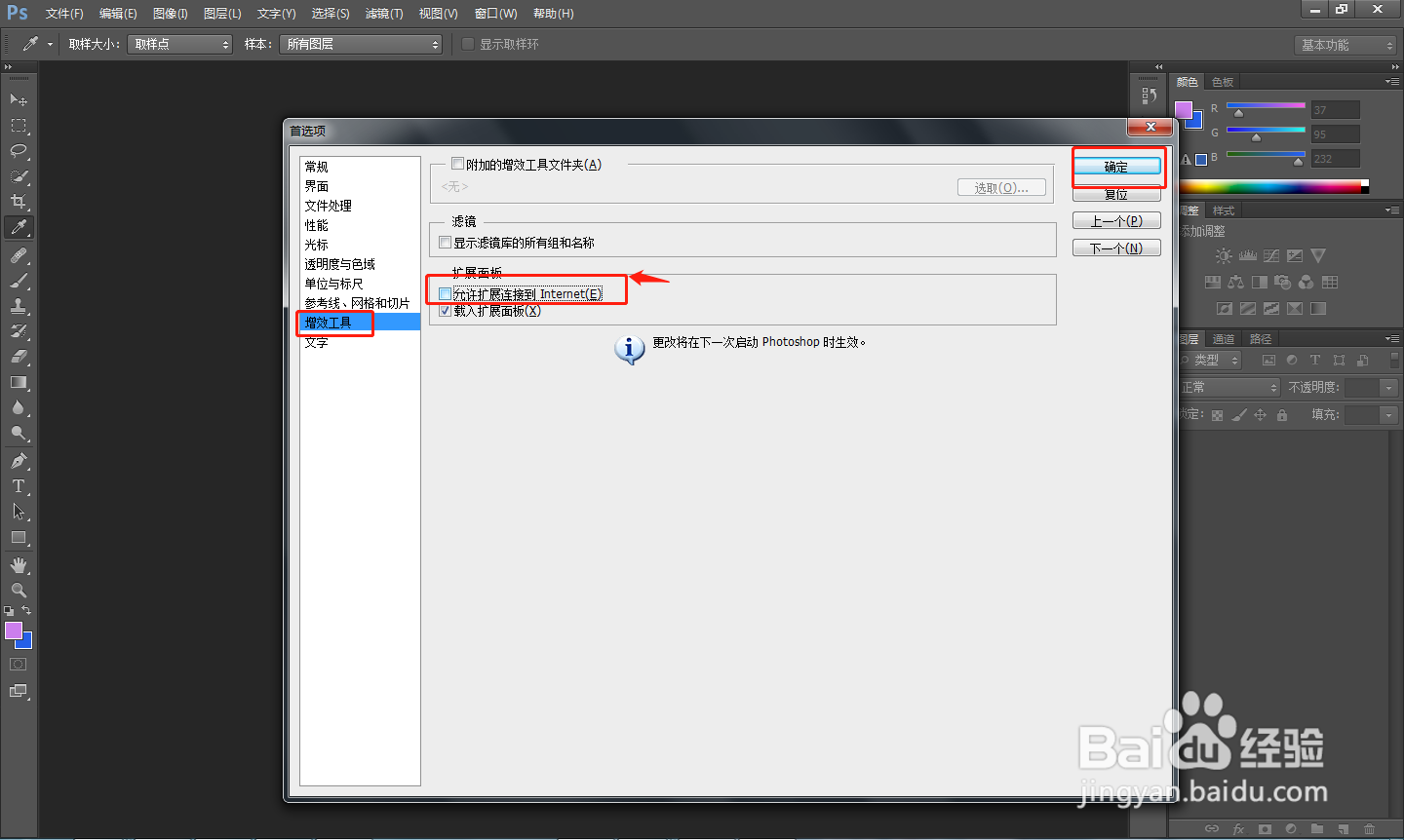This screenshot has width=1404, height=840.
Task: Add a Curves adjustment
Action: pyautogui.click(x=1271, y=256)
